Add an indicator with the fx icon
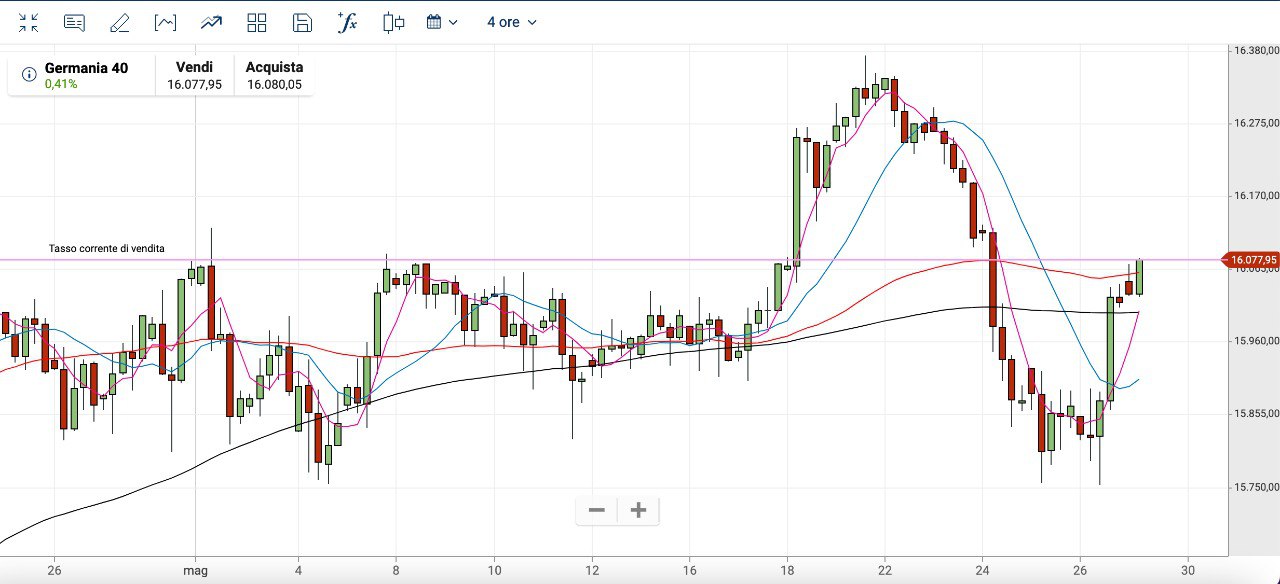This screenshot has width=1280, height=584. [347, 22]
